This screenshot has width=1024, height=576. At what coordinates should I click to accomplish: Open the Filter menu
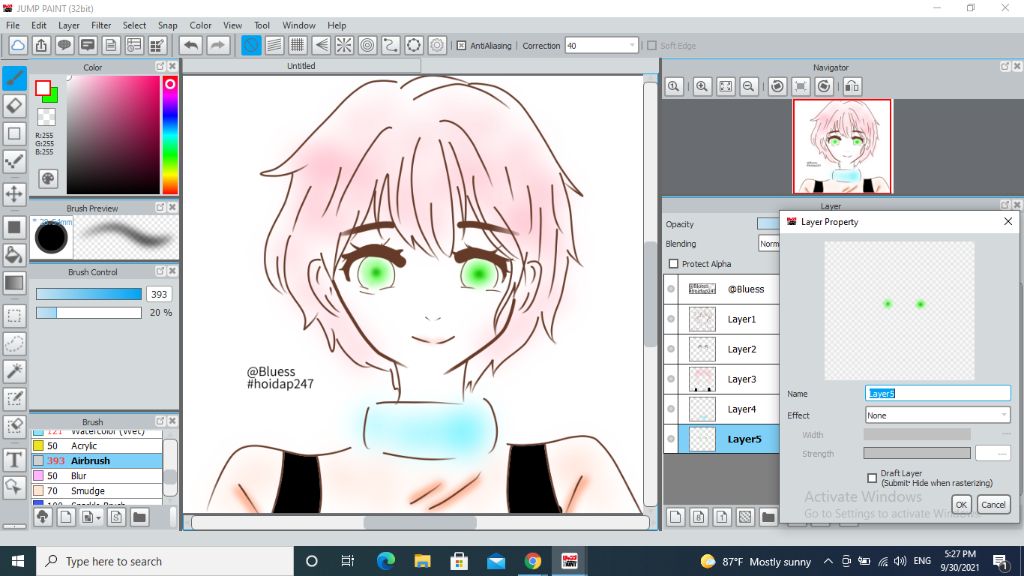click(101, 25)
